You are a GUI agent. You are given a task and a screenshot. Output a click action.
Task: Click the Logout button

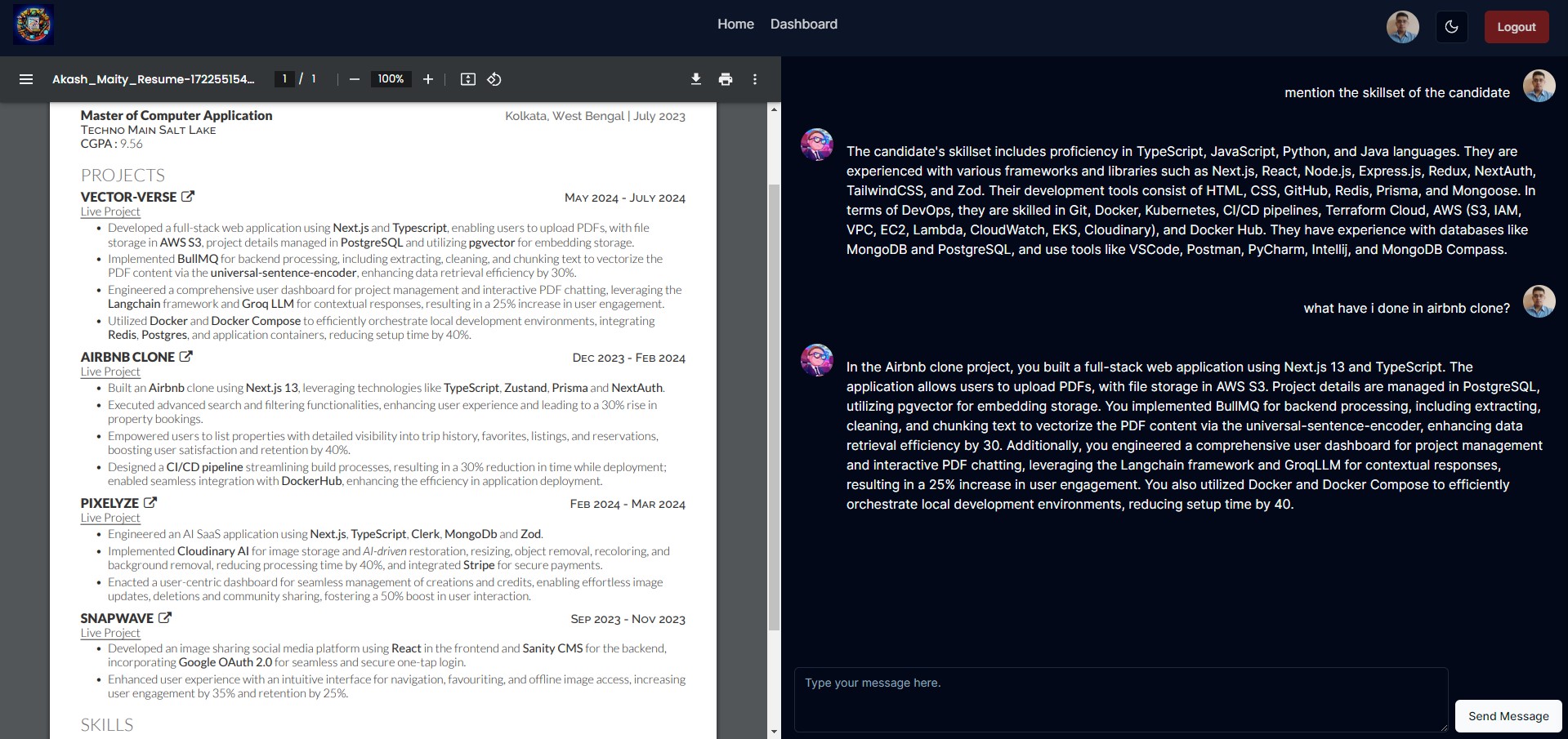(1517, 27)
